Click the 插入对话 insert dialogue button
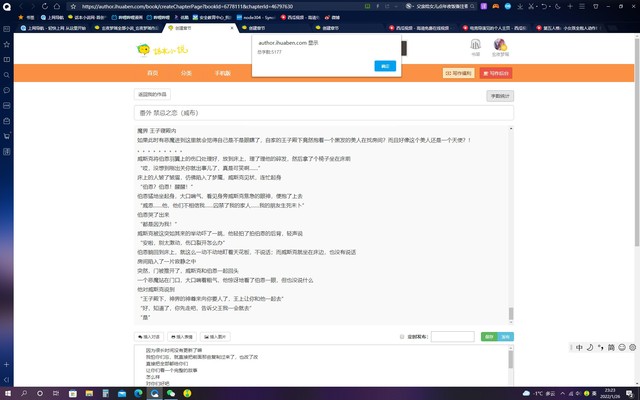This screenshot has width=640, height=400. coord(150,337)
